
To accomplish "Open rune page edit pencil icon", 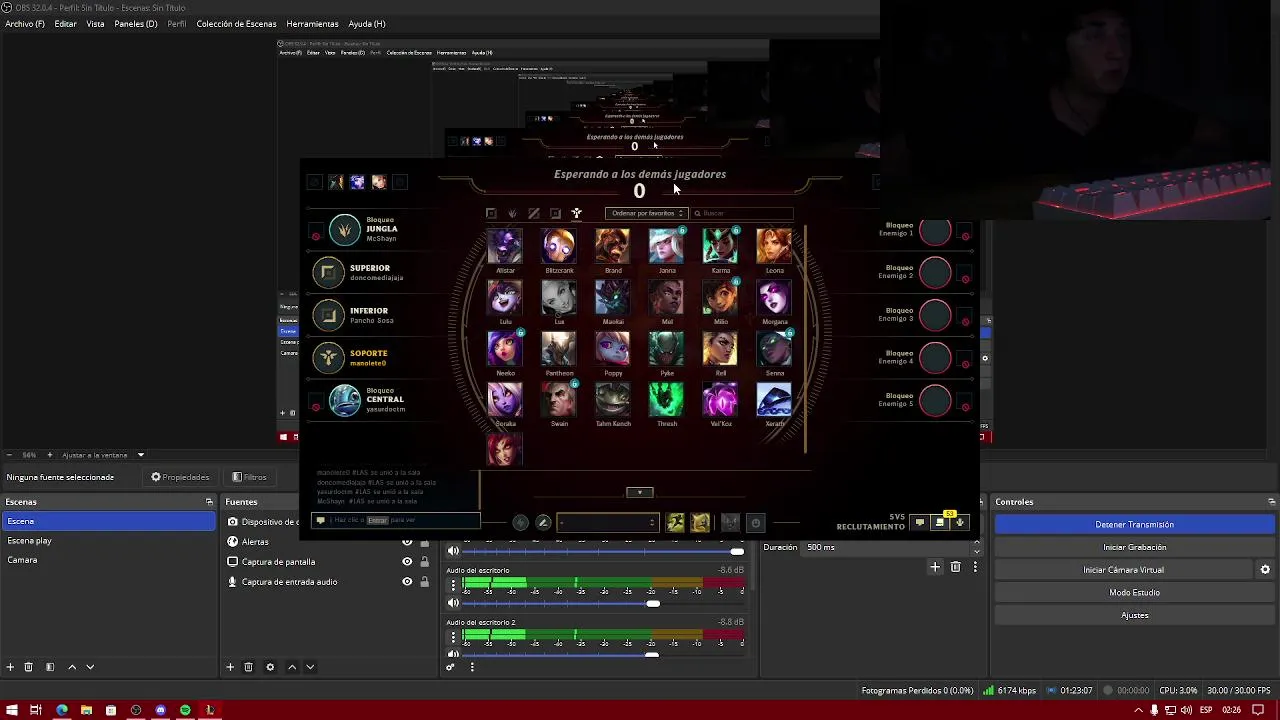I will coord(543,522).
